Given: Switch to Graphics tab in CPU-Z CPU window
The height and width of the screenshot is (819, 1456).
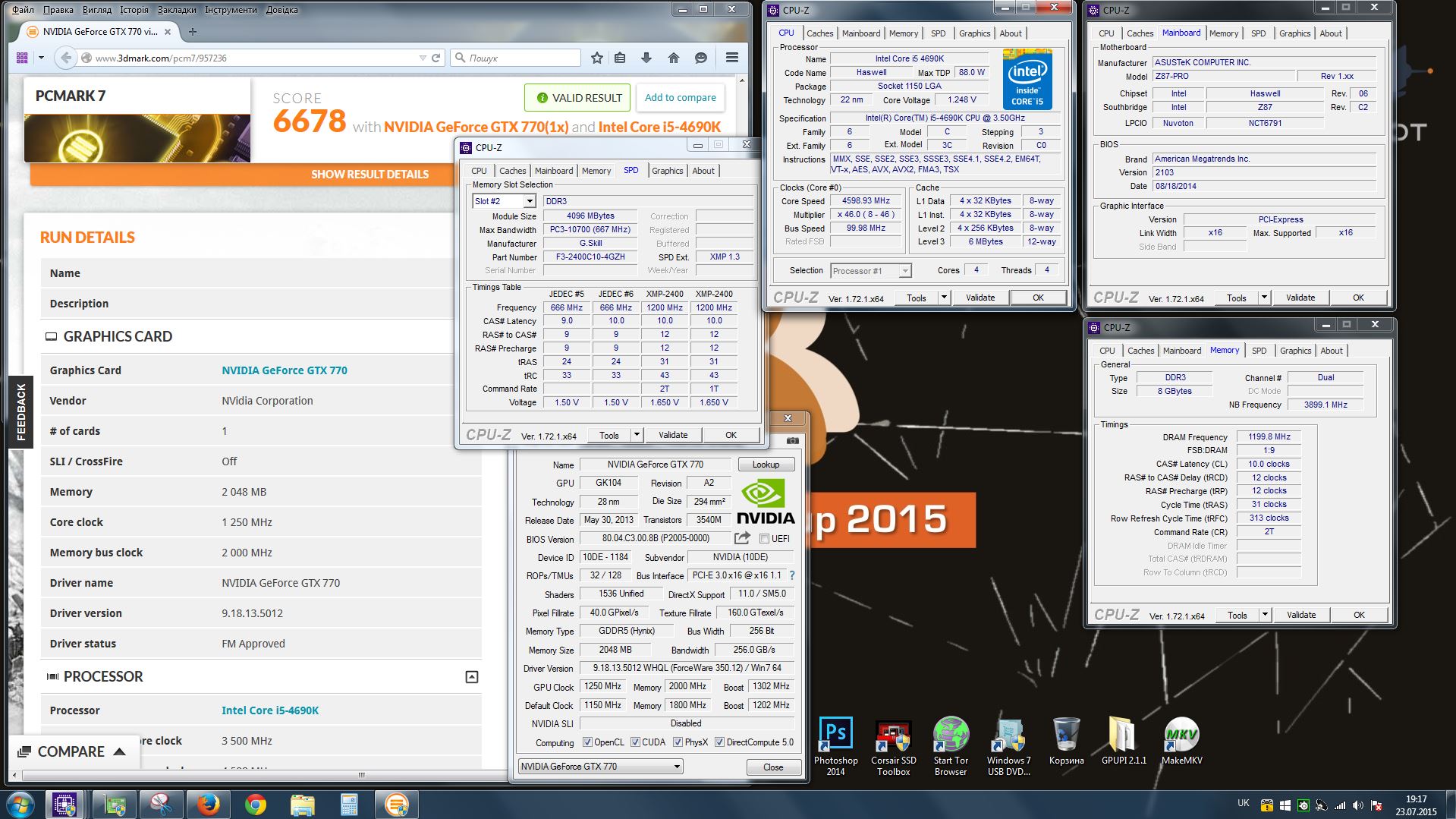Looking at the screenshot, I should (974, 33).
